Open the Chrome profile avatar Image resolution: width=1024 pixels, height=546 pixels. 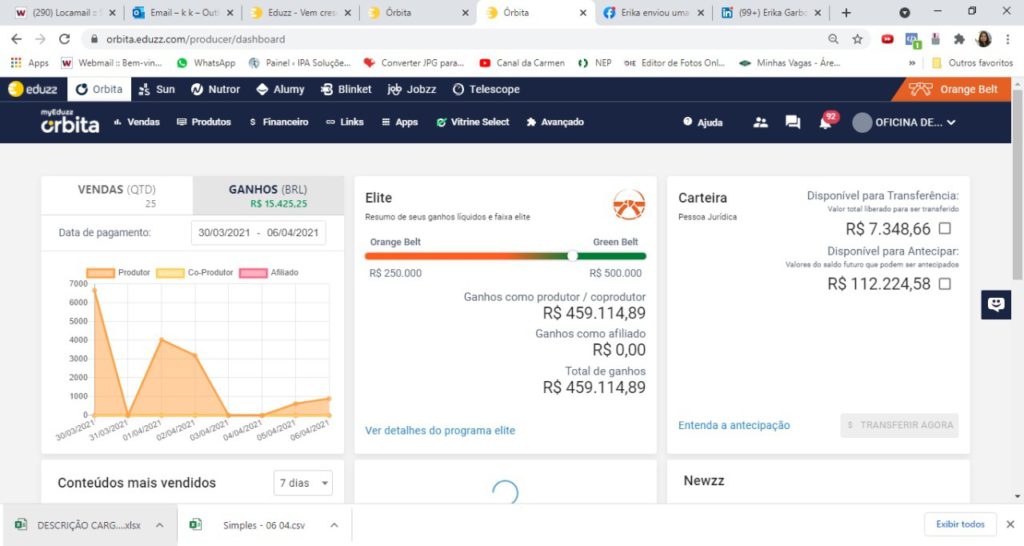point(984,39)
